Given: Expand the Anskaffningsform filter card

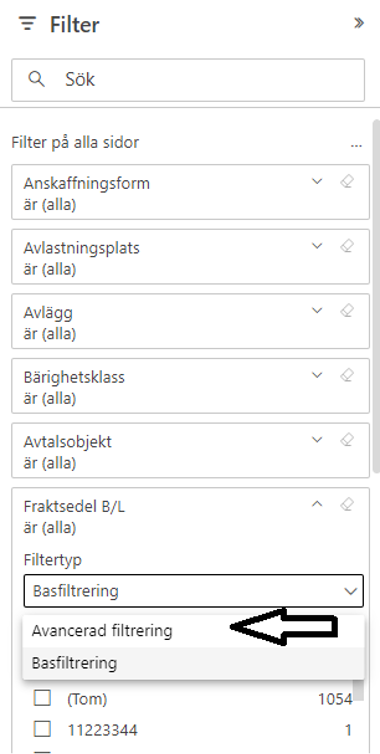Looking at the screenshot, I should pos(317,181).
